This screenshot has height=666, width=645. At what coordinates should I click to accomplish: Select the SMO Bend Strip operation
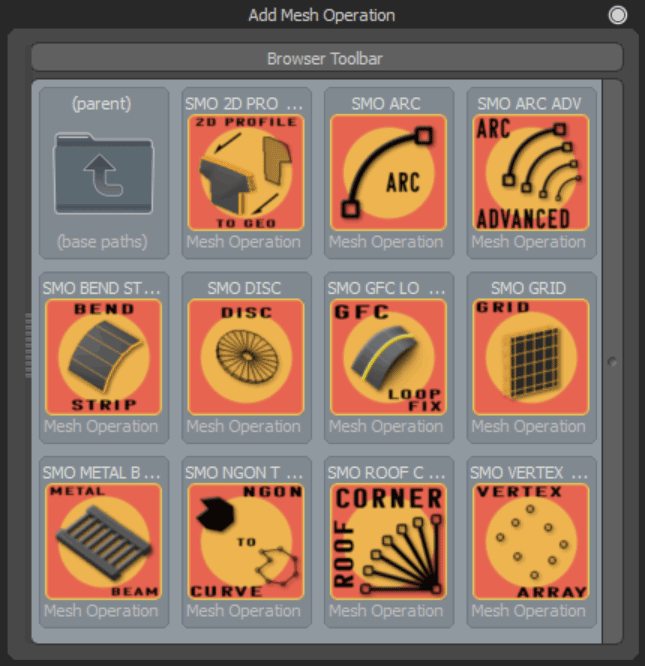tap(104, 357)
